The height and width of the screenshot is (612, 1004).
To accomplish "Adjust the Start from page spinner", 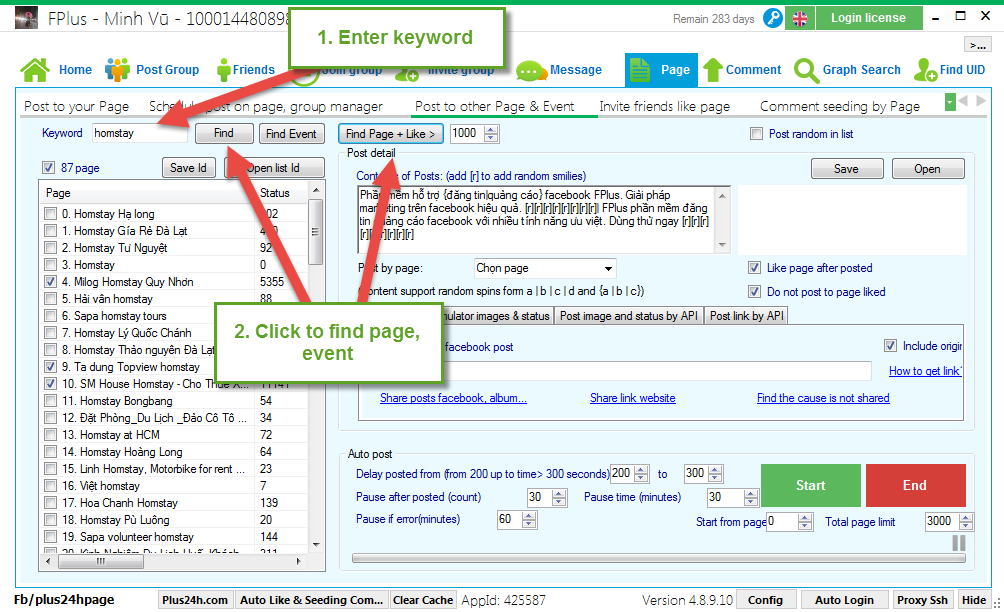I will pos(806,522).
